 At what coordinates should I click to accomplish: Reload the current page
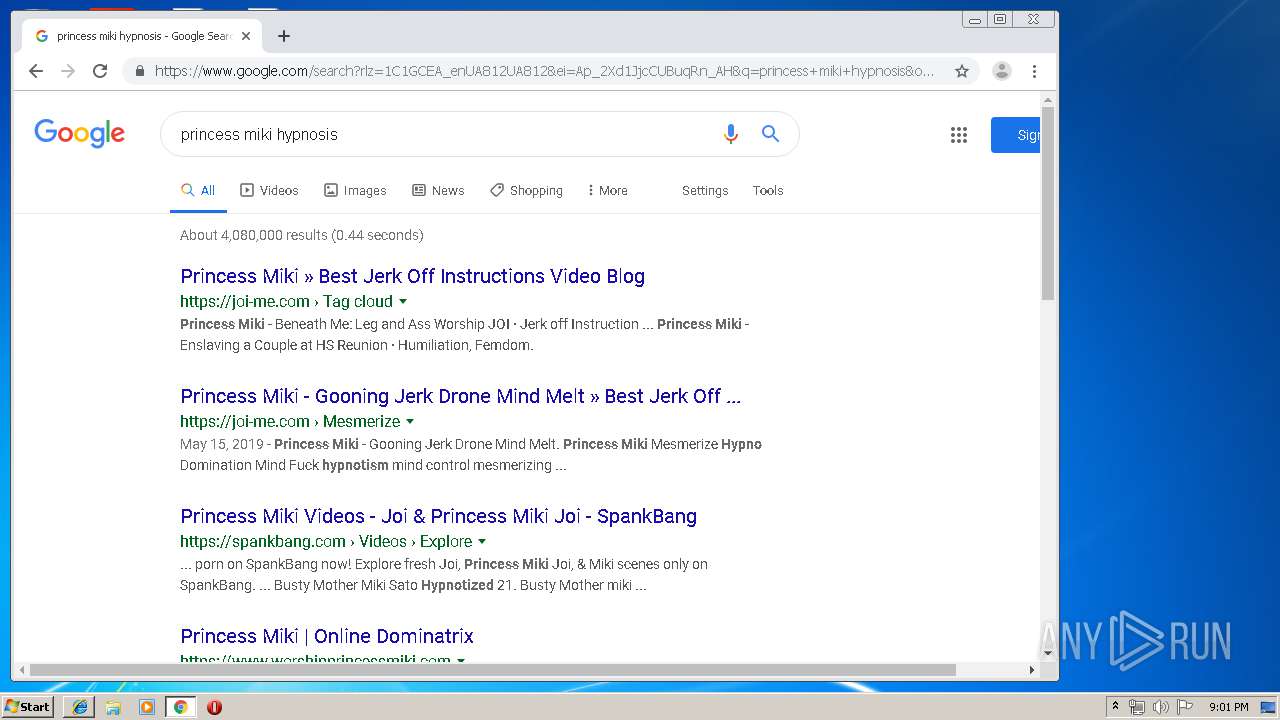pos(100,71)
